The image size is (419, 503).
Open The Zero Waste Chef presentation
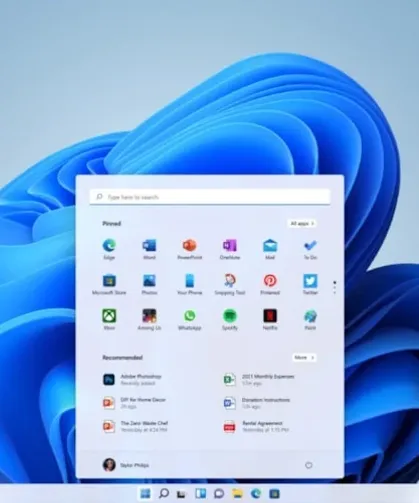[x=136, y=426]
